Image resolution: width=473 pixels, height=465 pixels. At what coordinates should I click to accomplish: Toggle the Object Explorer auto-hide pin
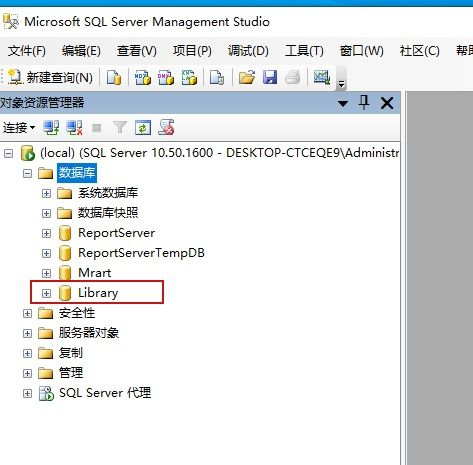coord(364,102)
